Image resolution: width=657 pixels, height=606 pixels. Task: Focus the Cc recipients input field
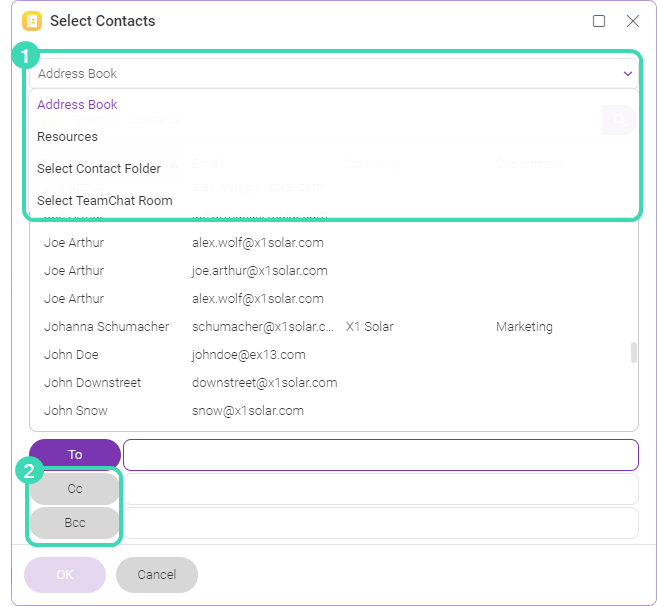point(381,489)
